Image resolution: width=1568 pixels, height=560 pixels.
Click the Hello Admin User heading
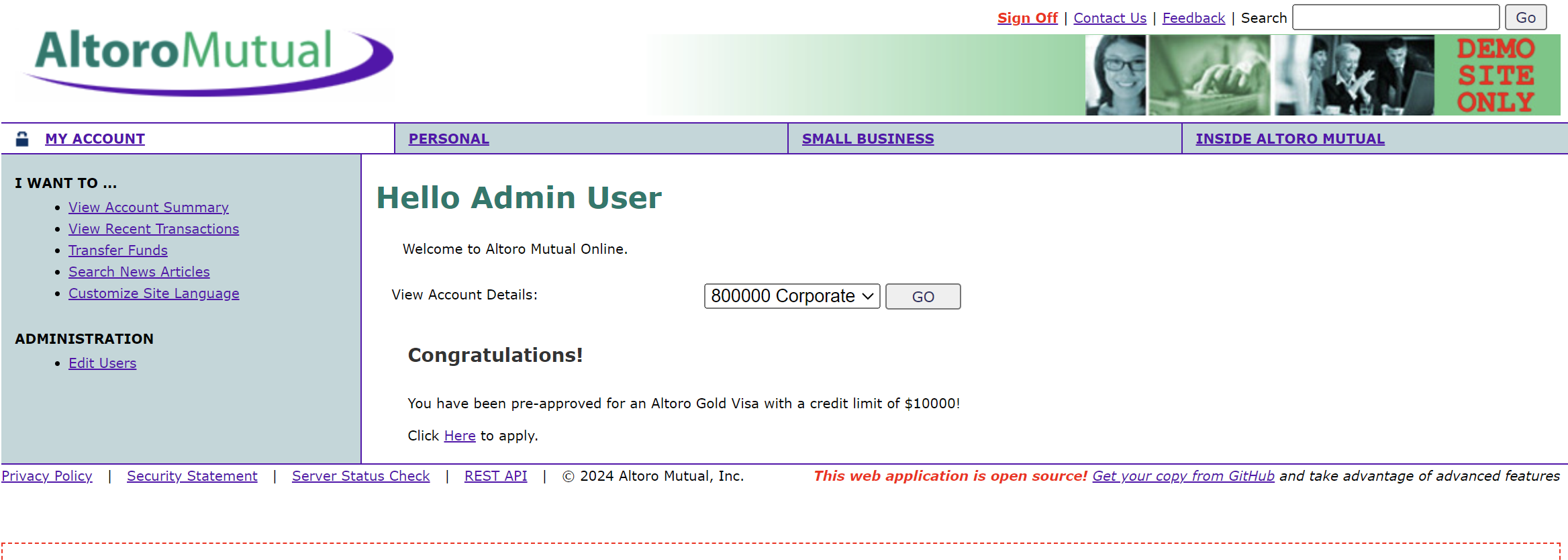pos(519,197)
